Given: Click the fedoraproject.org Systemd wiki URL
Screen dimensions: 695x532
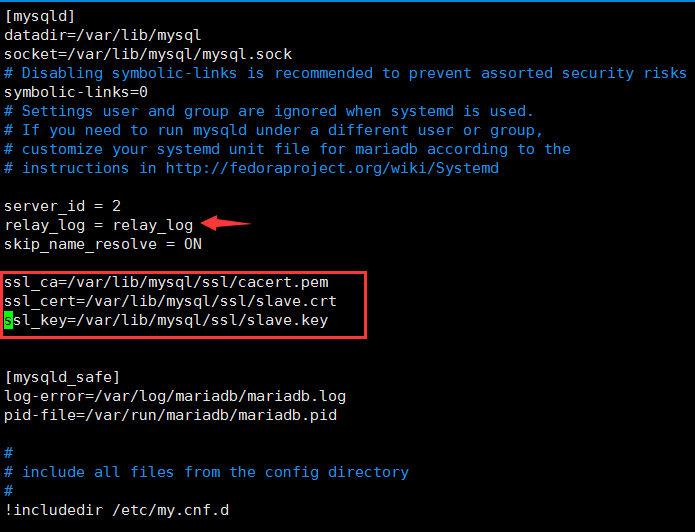Looking at the screenshot, I should point(332,168).
